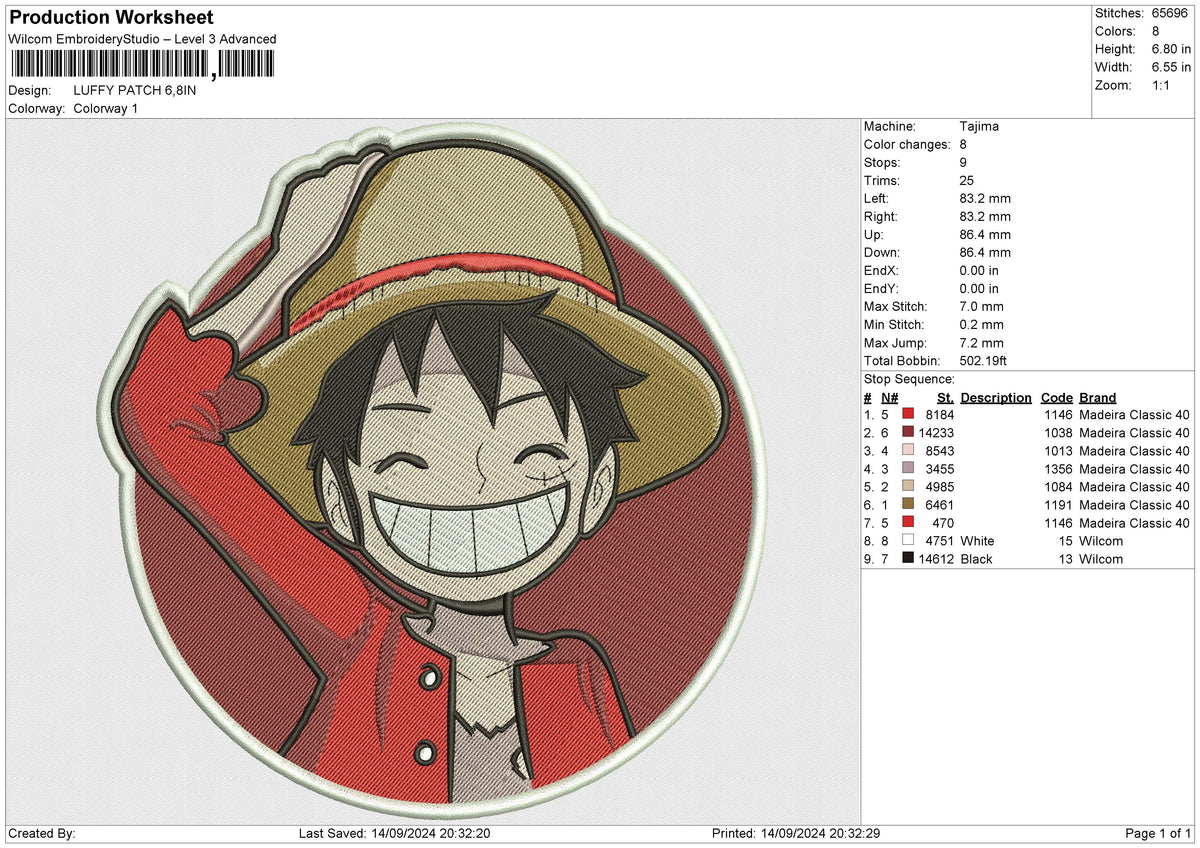Select stitch count '14233' in row 2
The width and height of the screenshot is (1200, 848).
(x=936, y=433)
